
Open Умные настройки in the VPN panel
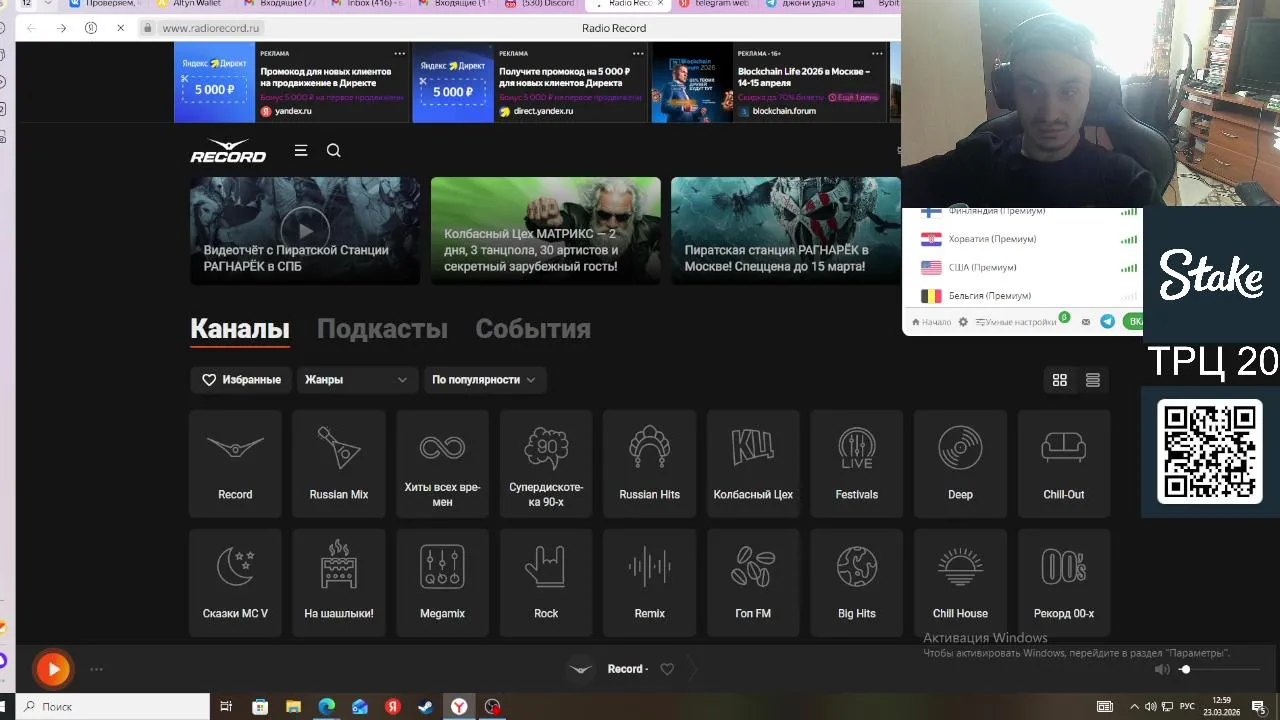pos(1015,322)
